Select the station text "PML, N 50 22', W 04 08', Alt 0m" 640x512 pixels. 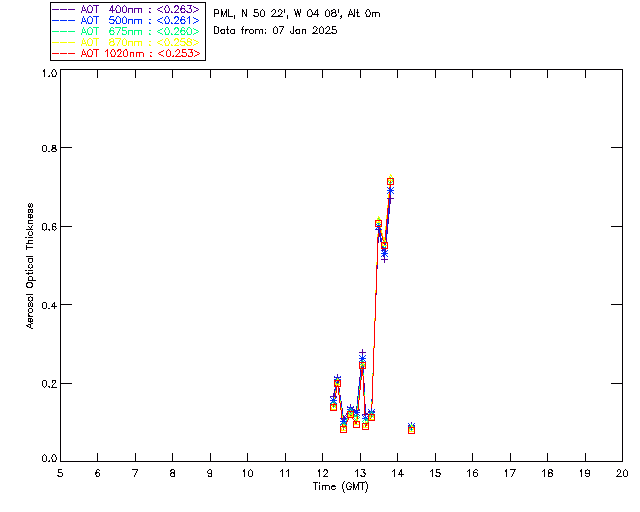tap(297, 13)
